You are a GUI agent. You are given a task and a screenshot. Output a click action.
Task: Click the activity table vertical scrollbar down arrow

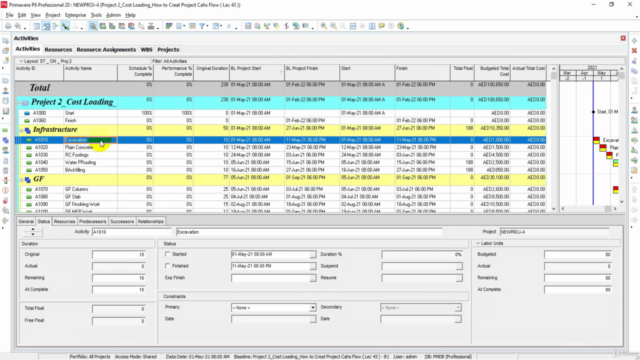click(553, 209)
